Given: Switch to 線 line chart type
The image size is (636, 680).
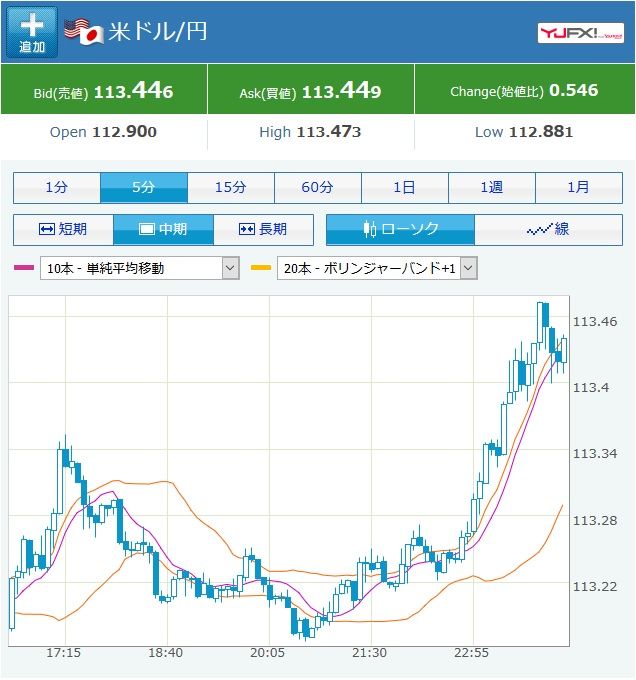Looking at the screenshot, I should point(548,229).
